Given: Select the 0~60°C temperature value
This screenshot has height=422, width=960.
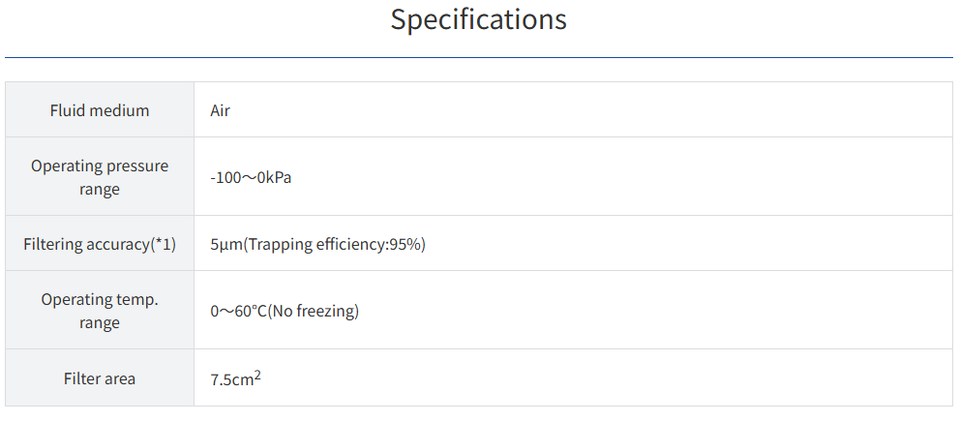Looking at the screenshot, I should tap(237, 311).
